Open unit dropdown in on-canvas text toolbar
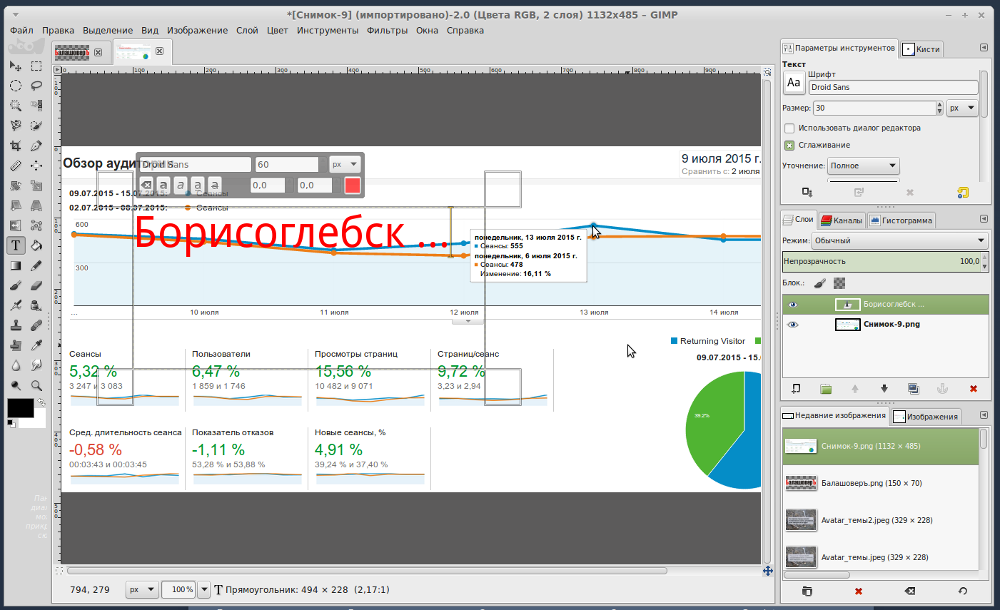This screenshot has height=610, width=1000. (x=345, y=165)
